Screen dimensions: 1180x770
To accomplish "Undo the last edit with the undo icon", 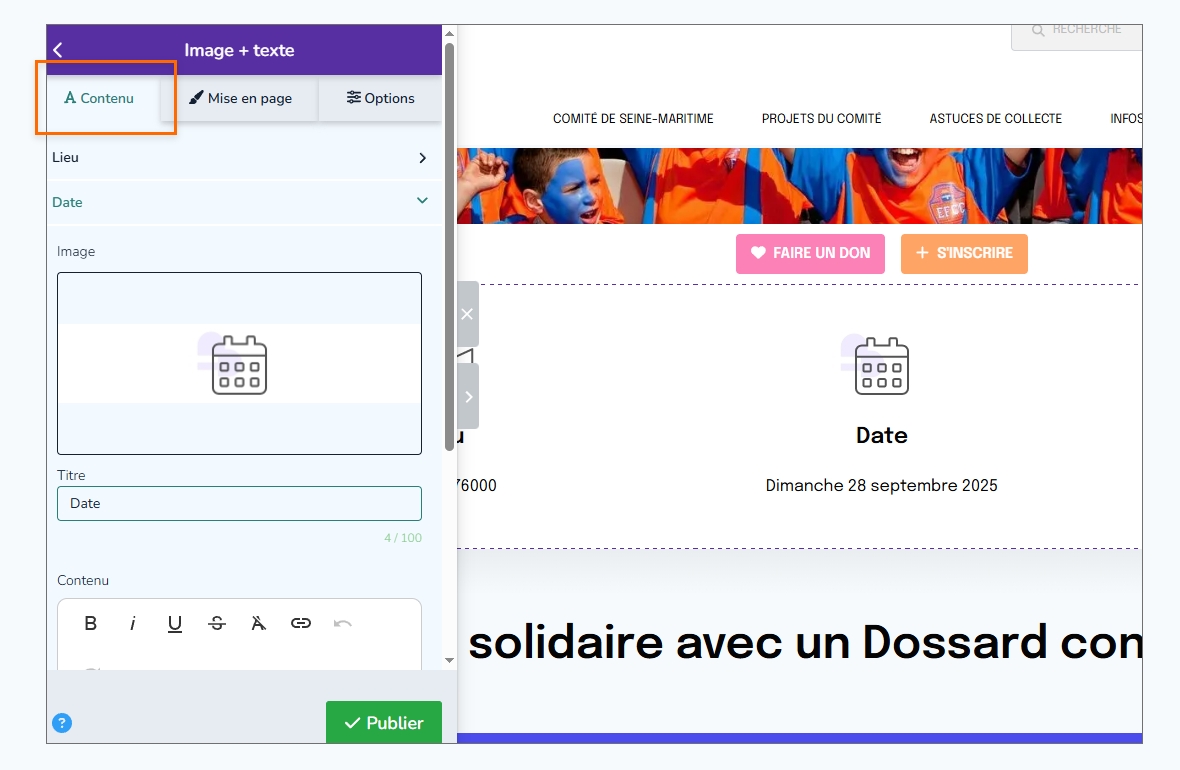I will [x=342, y=623].
